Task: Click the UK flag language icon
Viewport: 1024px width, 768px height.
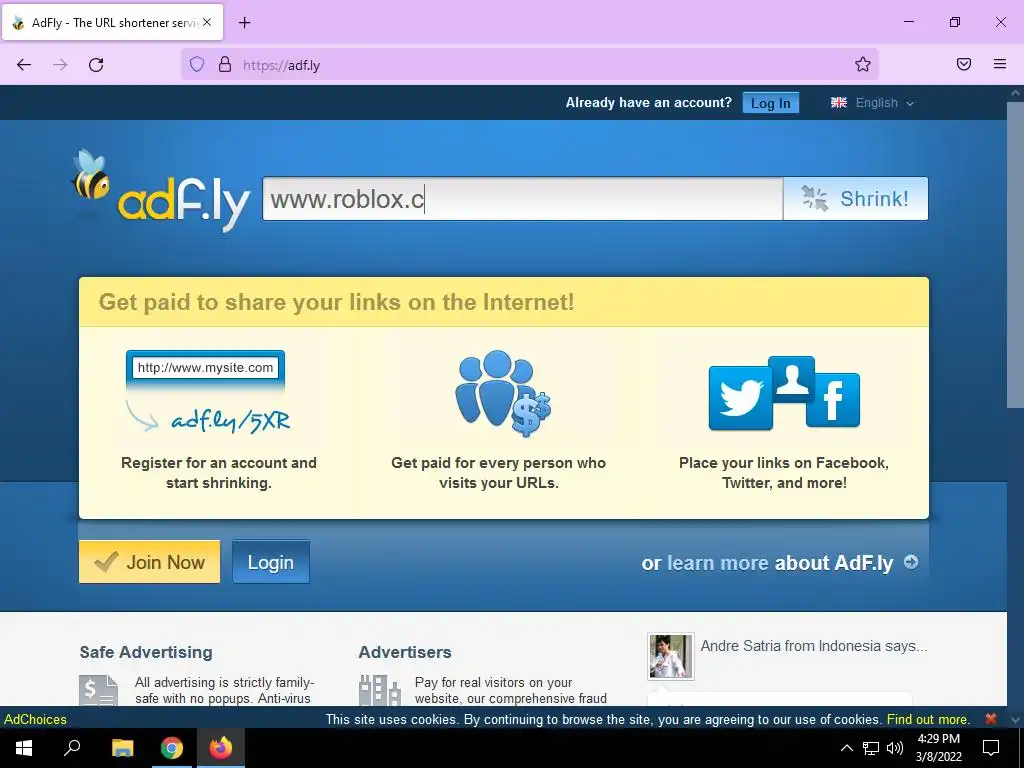Action: click(839, 103)
